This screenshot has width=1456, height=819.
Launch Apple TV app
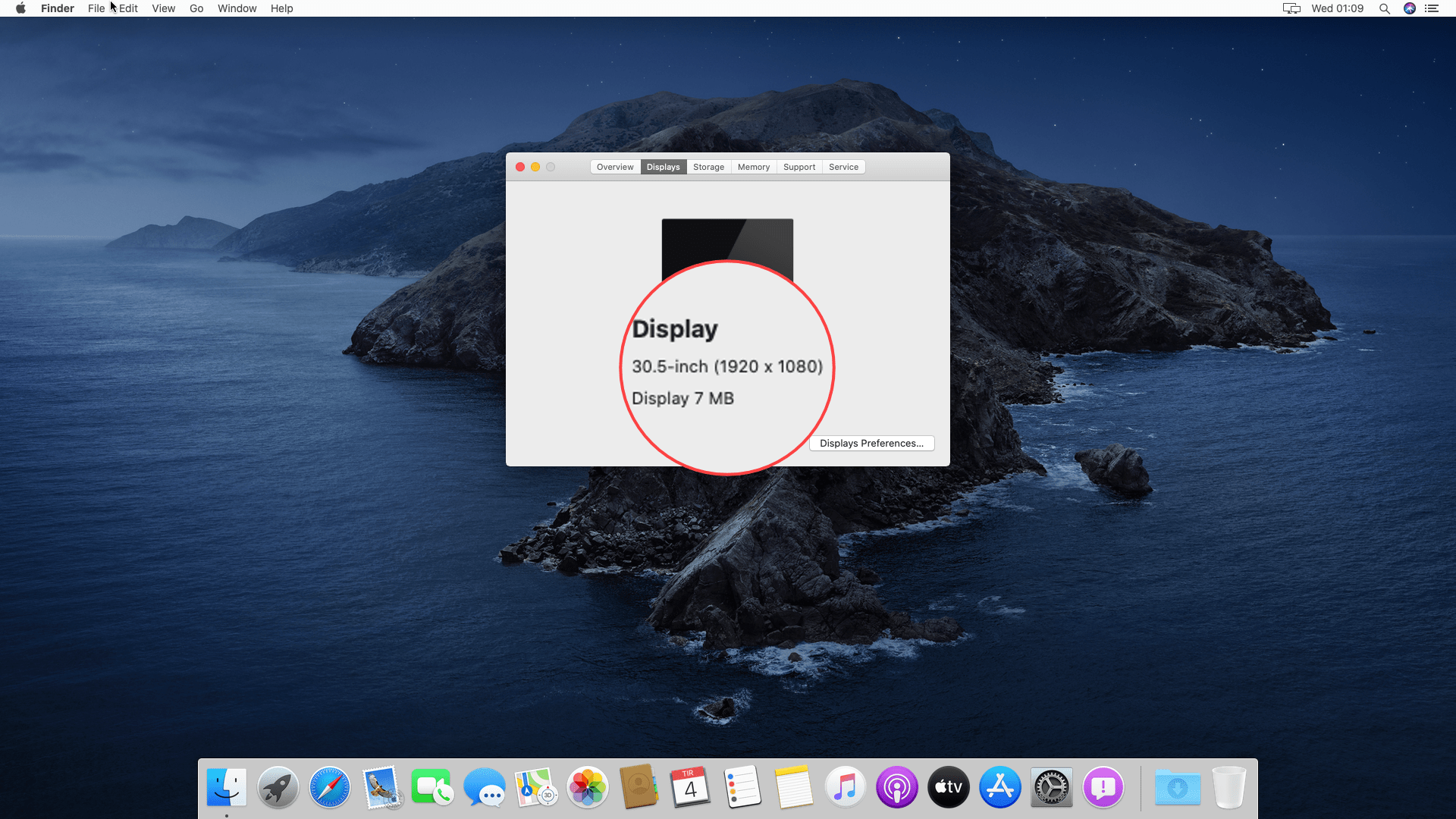947,787
